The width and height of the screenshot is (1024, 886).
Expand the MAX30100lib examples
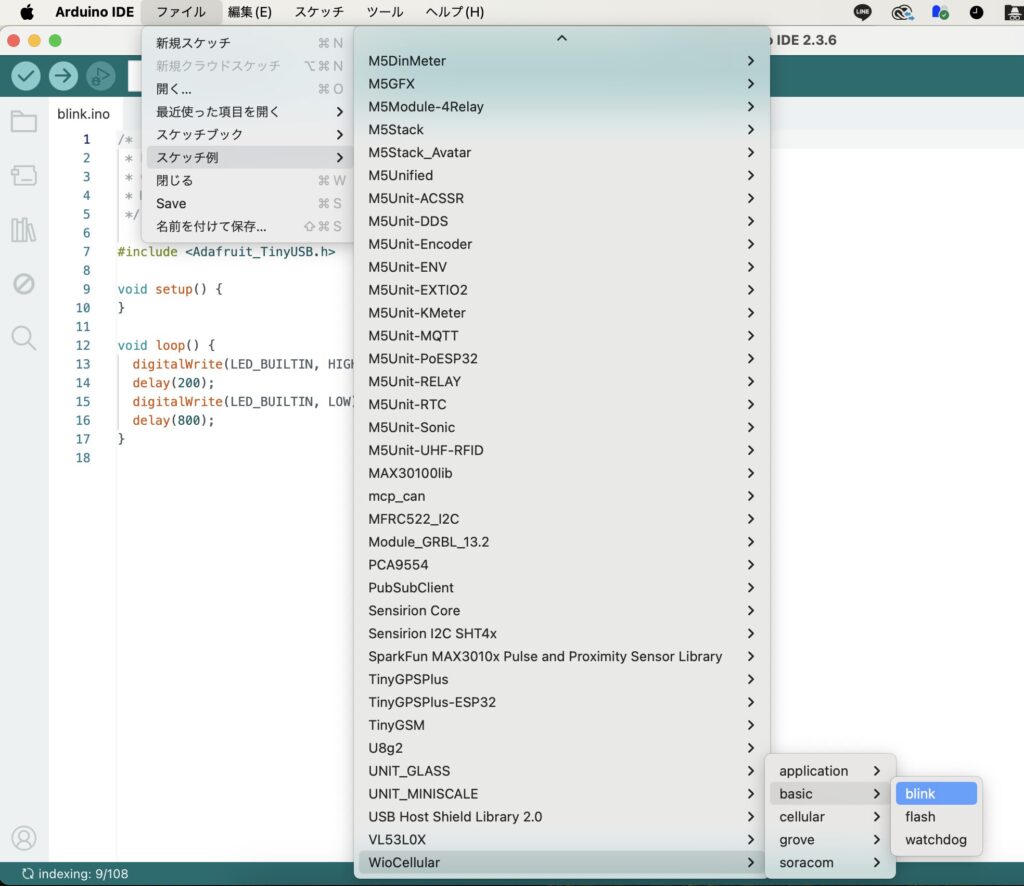562,473
